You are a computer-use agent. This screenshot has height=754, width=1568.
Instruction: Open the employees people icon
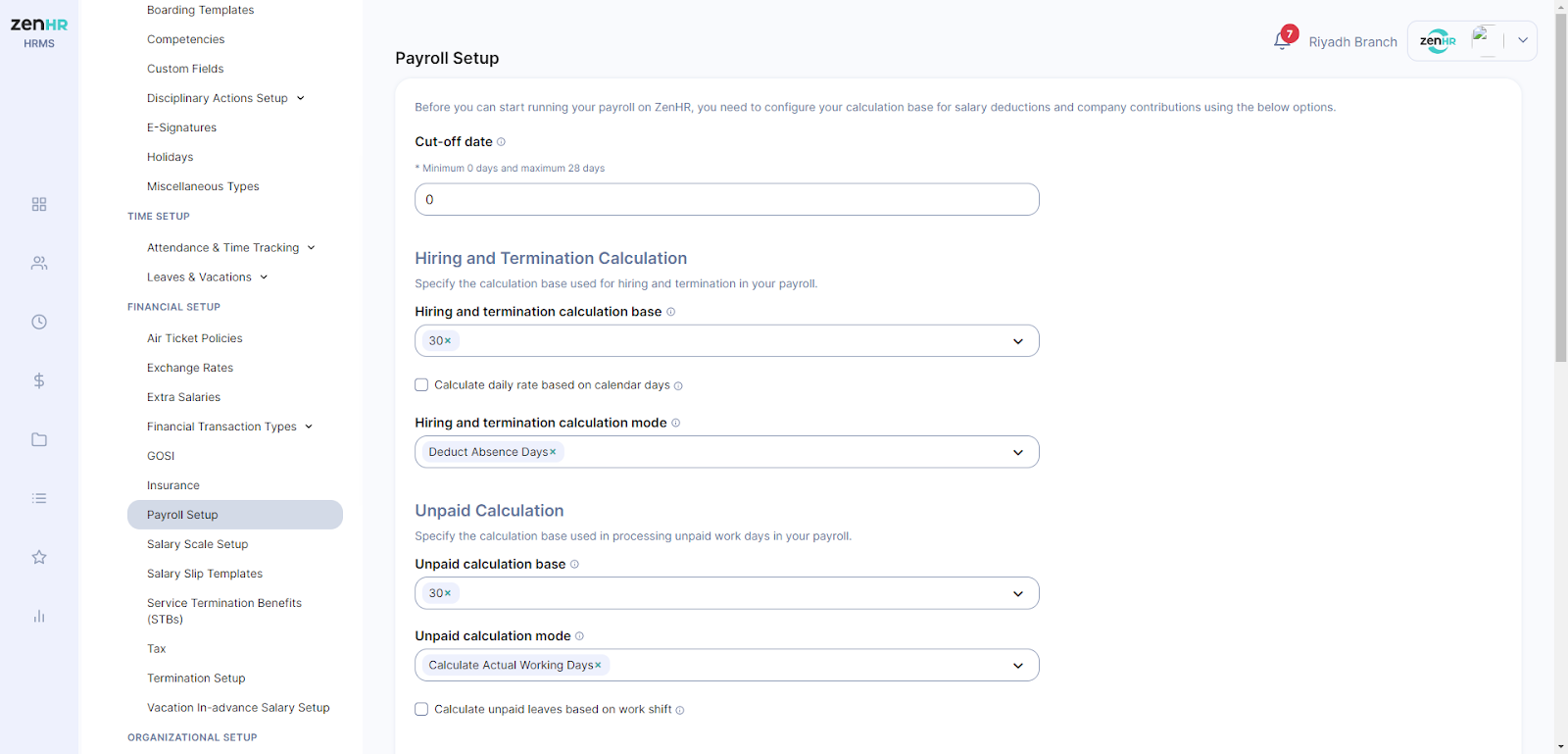pos(39,263)
